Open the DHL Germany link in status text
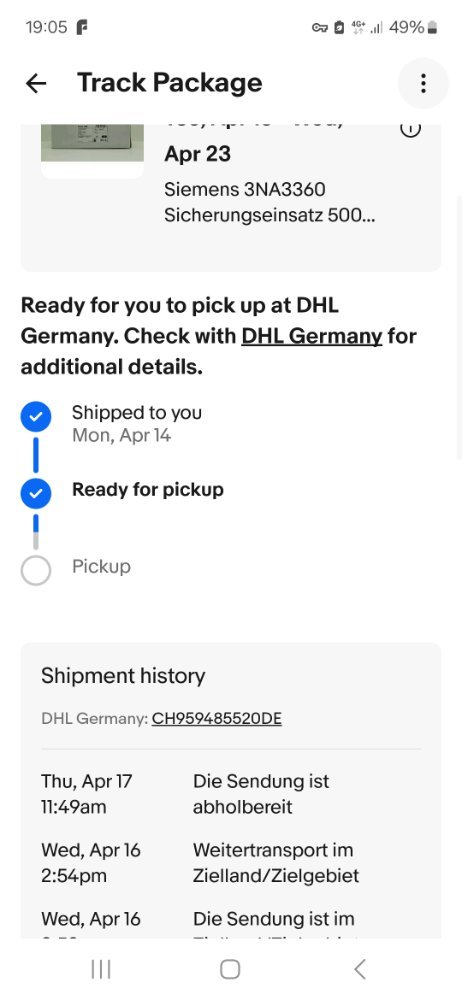The height and width of the screenshot is (1000, 462). point(311,336)
